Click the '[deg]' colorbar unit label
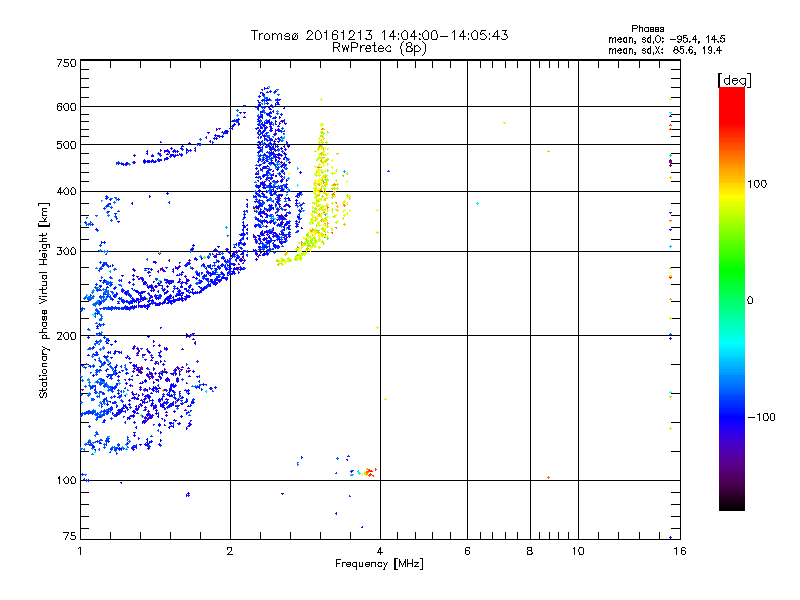800x600 pixels. point(734,80)
